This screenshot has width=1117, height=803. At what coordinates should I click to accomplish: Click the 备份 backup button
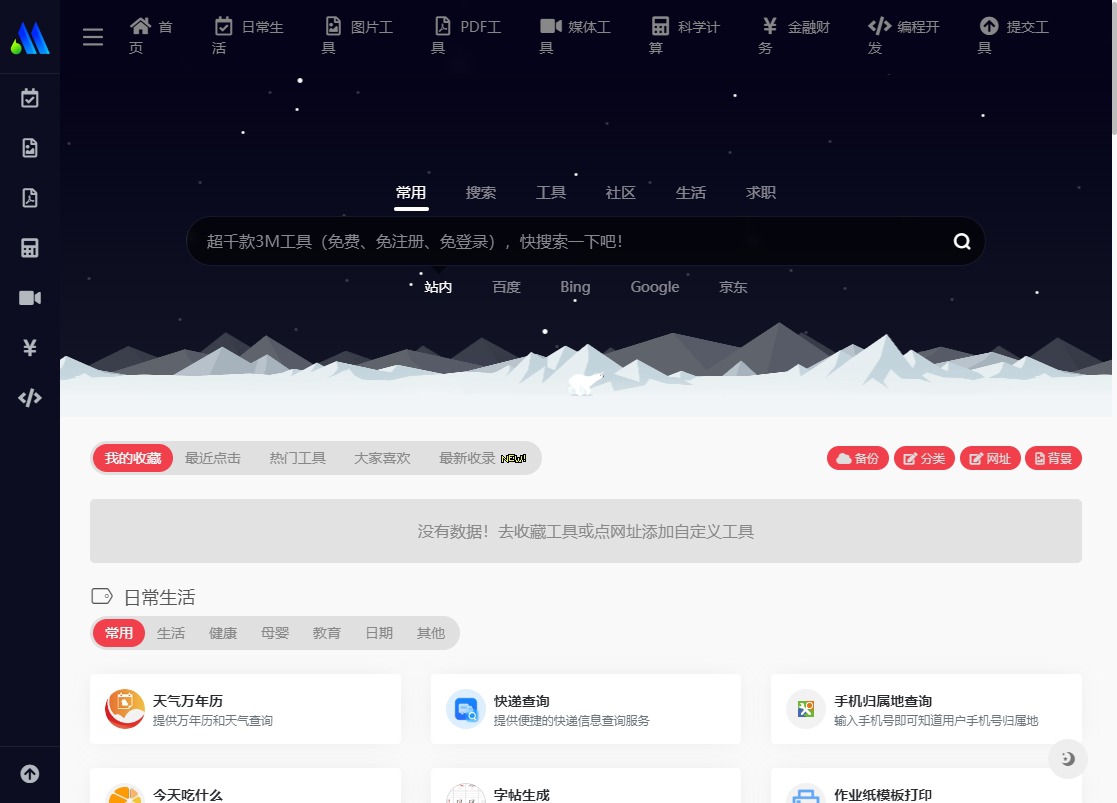click(858, 458)
